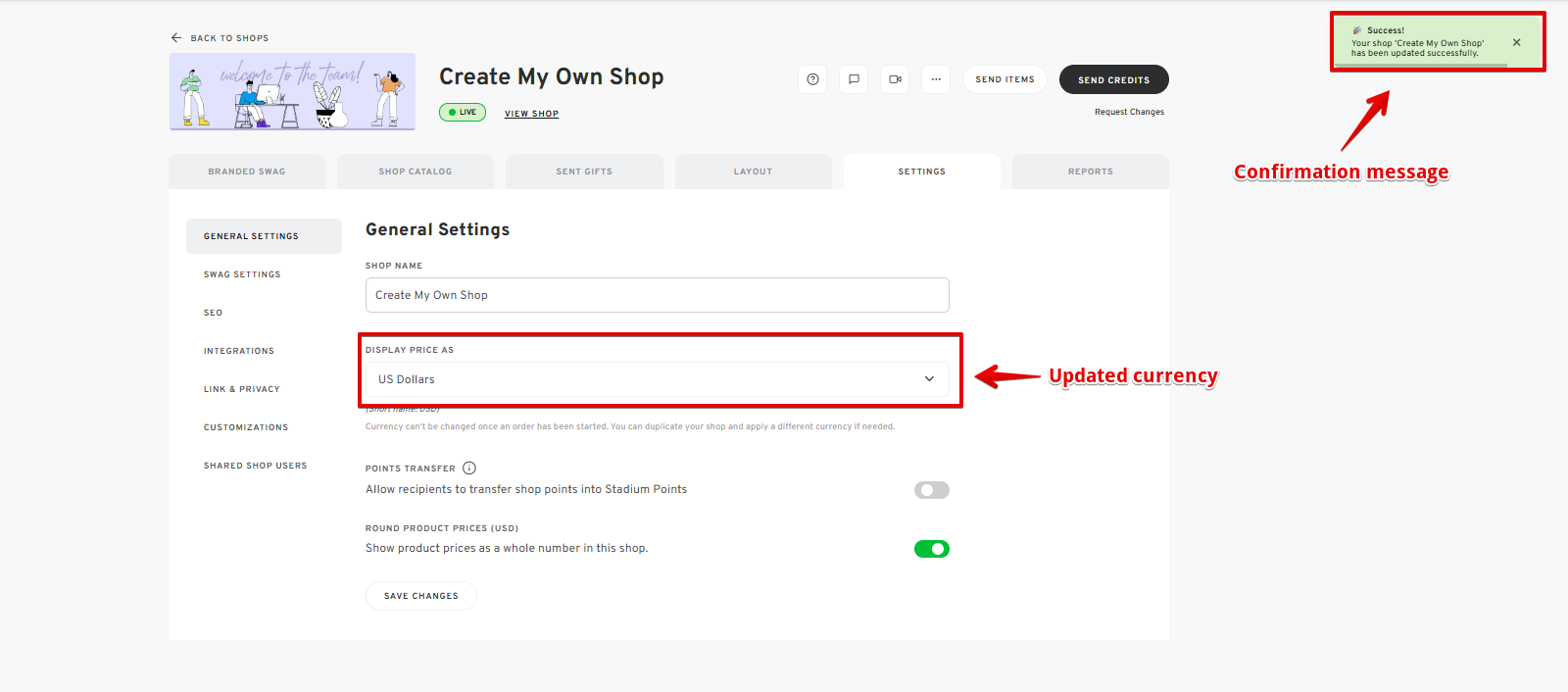Click the Save Changes button
The image size is (1568, 692).
[421, 596]
